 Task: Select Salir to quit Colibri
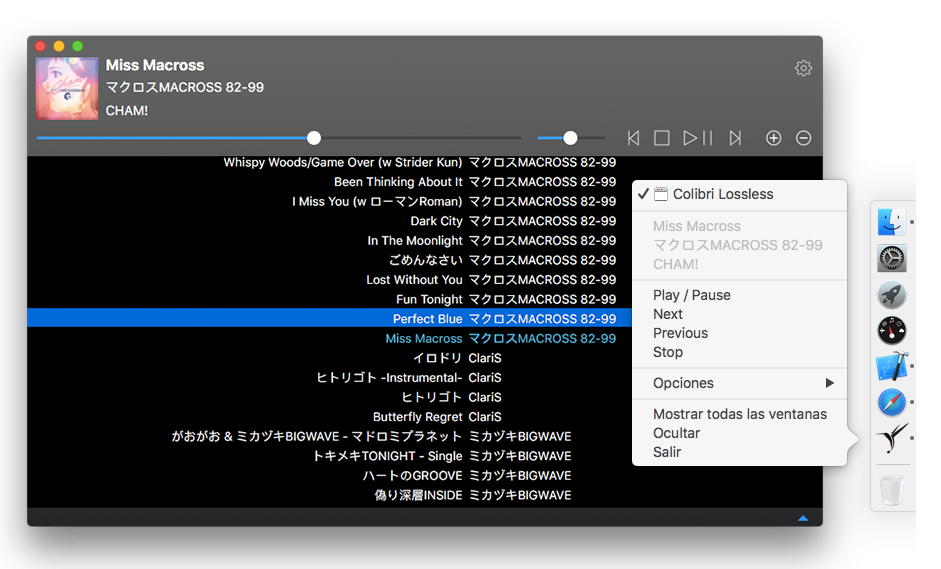[739, 453]
